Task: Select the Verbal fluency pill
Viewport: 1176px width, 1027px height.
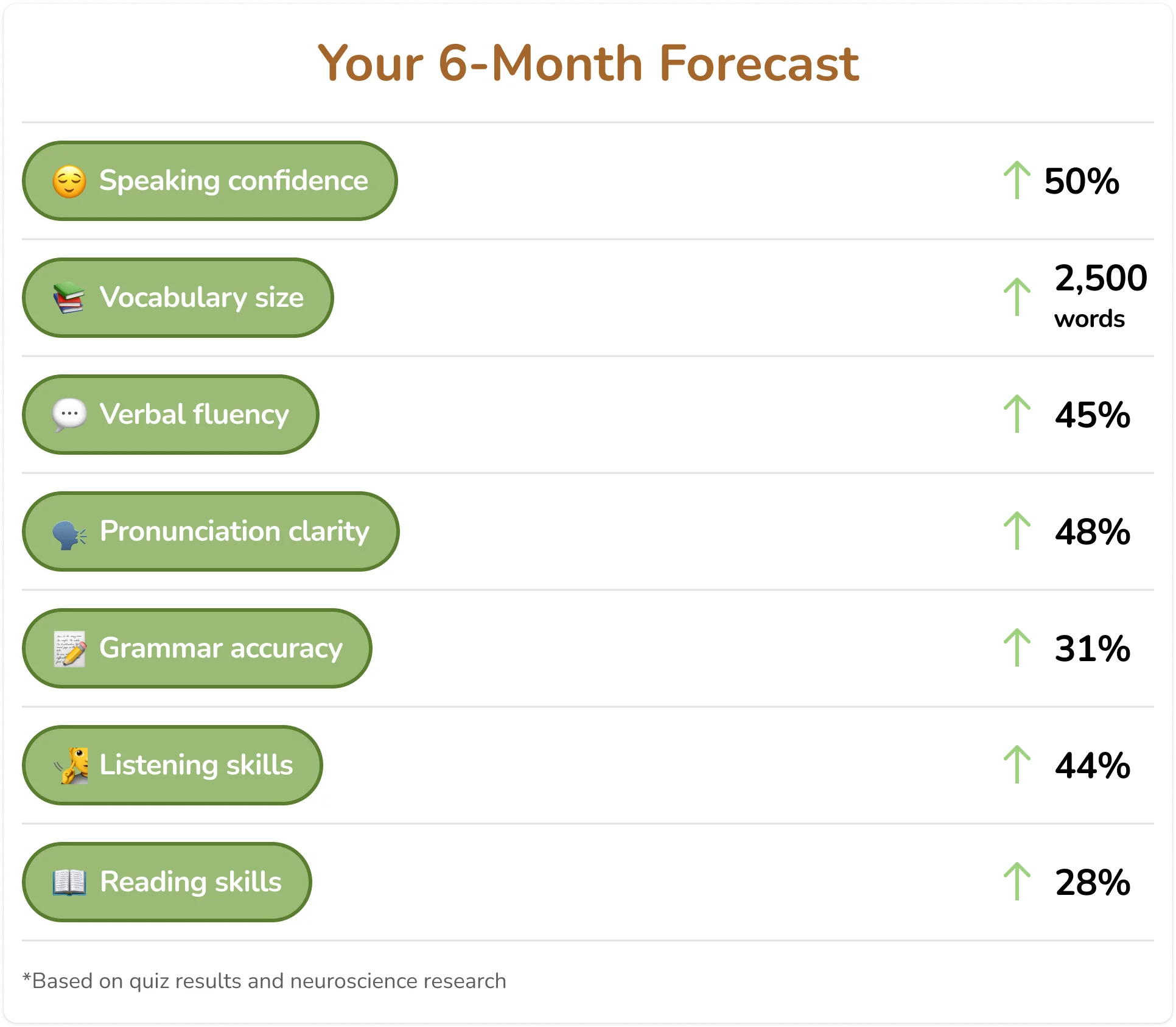Action: point(170,415)
